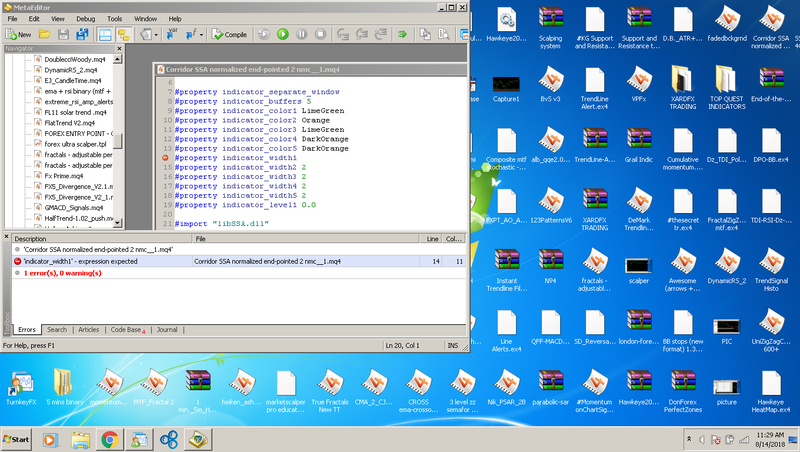Start debugging with the green play icon
Image resolution: width=800 pixels, height=452 pixels.
[282, 34]
